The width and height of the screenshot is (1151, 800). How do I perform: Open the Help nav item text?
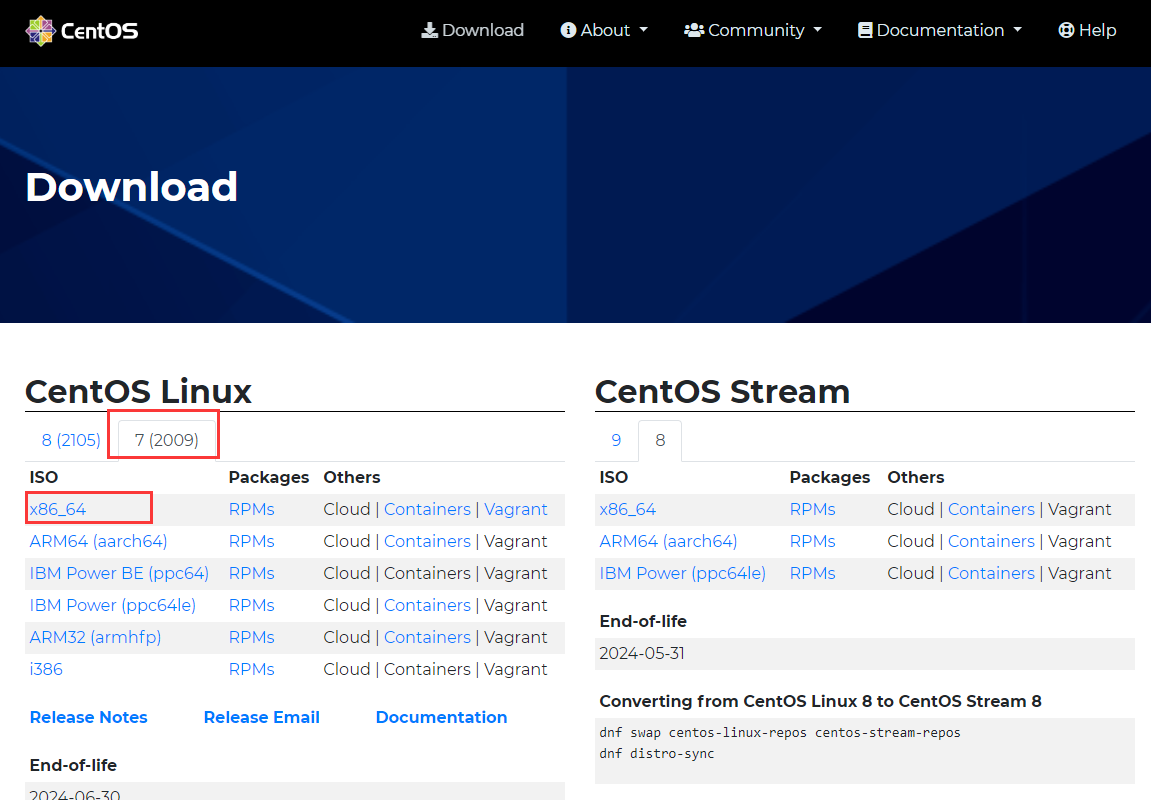click(1097, 30)
